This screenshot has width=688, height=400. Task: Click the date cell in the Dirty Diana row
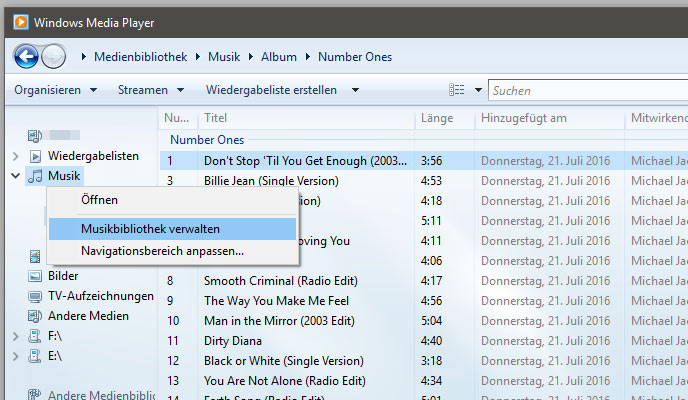[545, 341]
